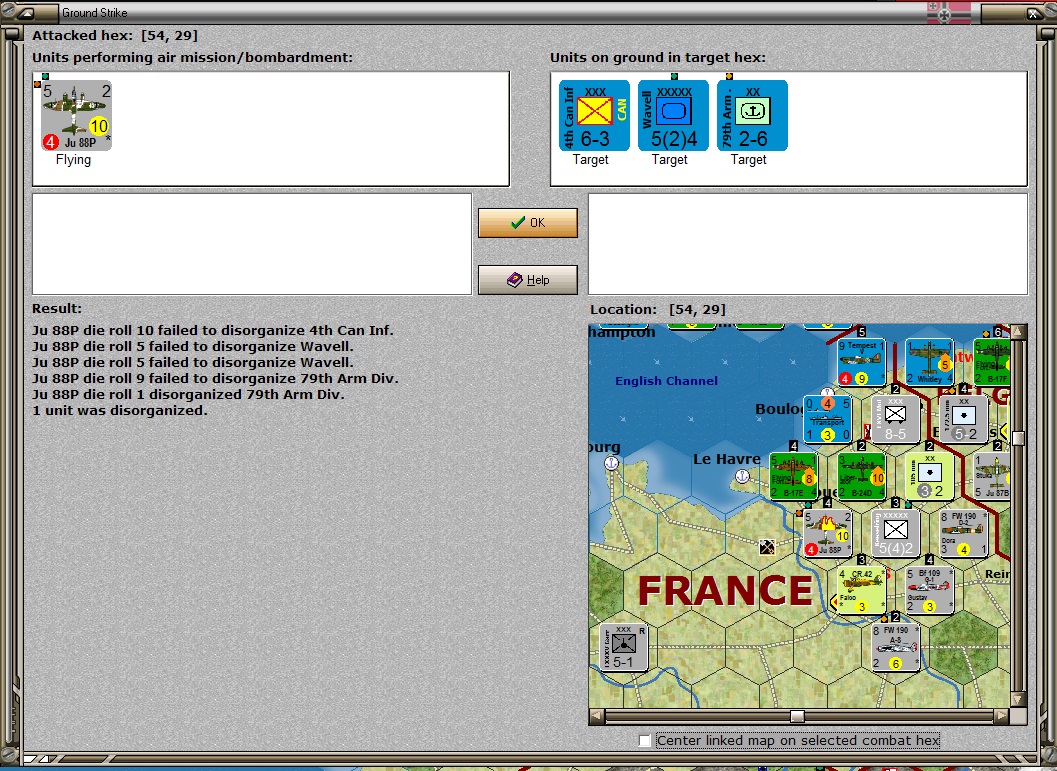Image resolution: width=1057 pixels, height=771 pixels.
Task: Select the 79th Arm 2-6 division target unit
Action: [752, 115]
